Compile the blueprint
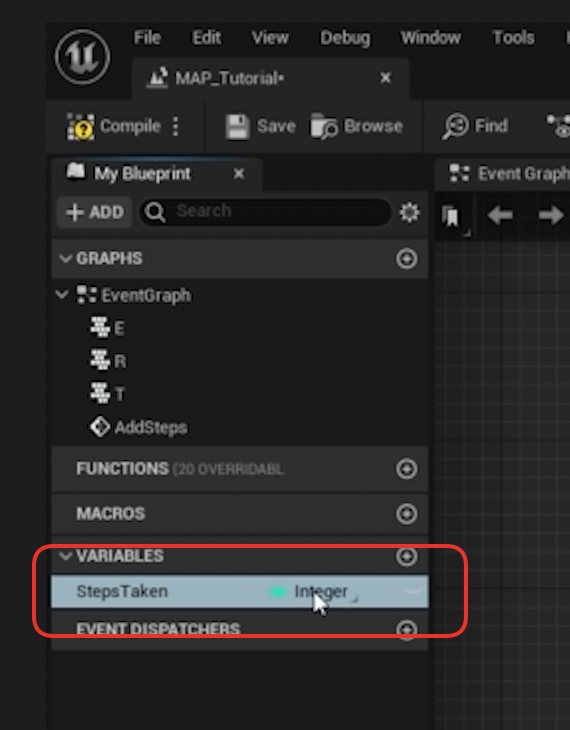The image size is (570, 730). pyautogui.click(x=114, y=126)
